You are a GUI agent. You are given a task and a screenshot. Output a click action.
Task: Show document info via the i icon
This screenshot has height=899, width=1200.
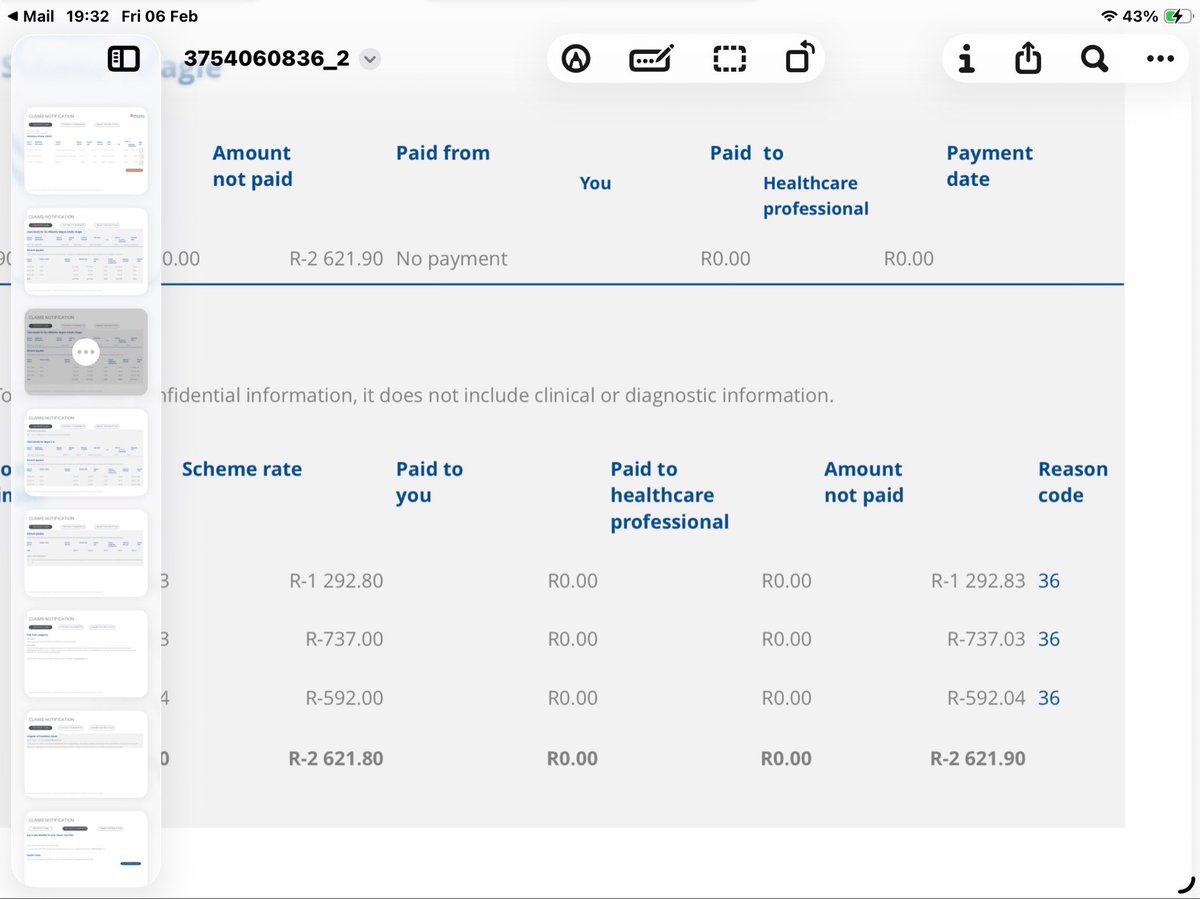click(x=966, y=60)
